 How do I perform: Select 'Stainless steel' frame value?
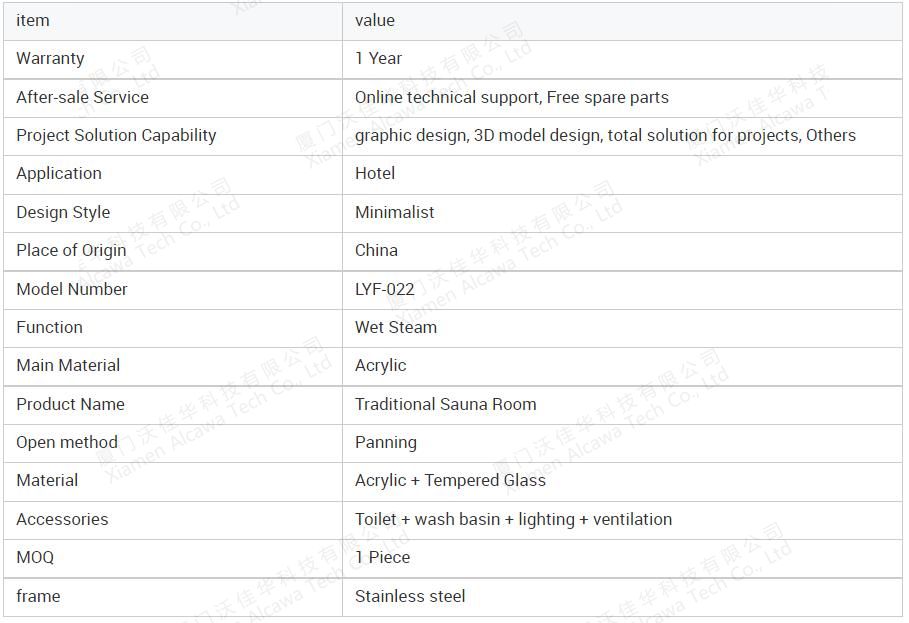pyautogui.click(x=410, y=596)
